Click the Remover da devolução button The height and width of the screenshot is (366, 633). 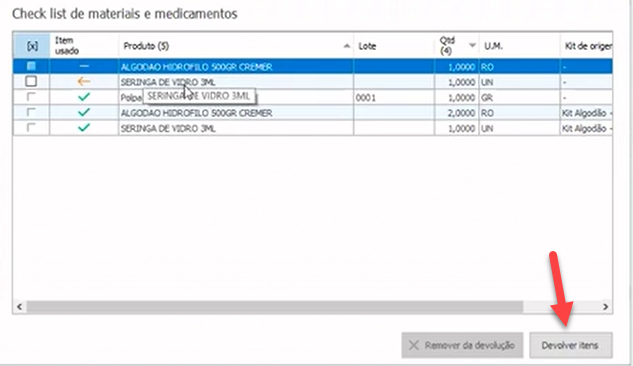click(x=462, y=345)
